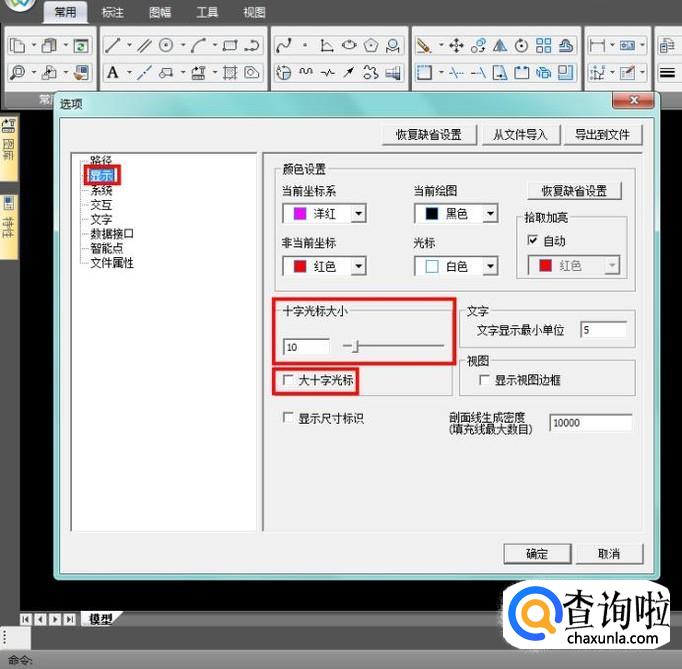Expand the 光标 white color dropdown
The height and width of the screenshot is (669, 682).
[490, 267]
